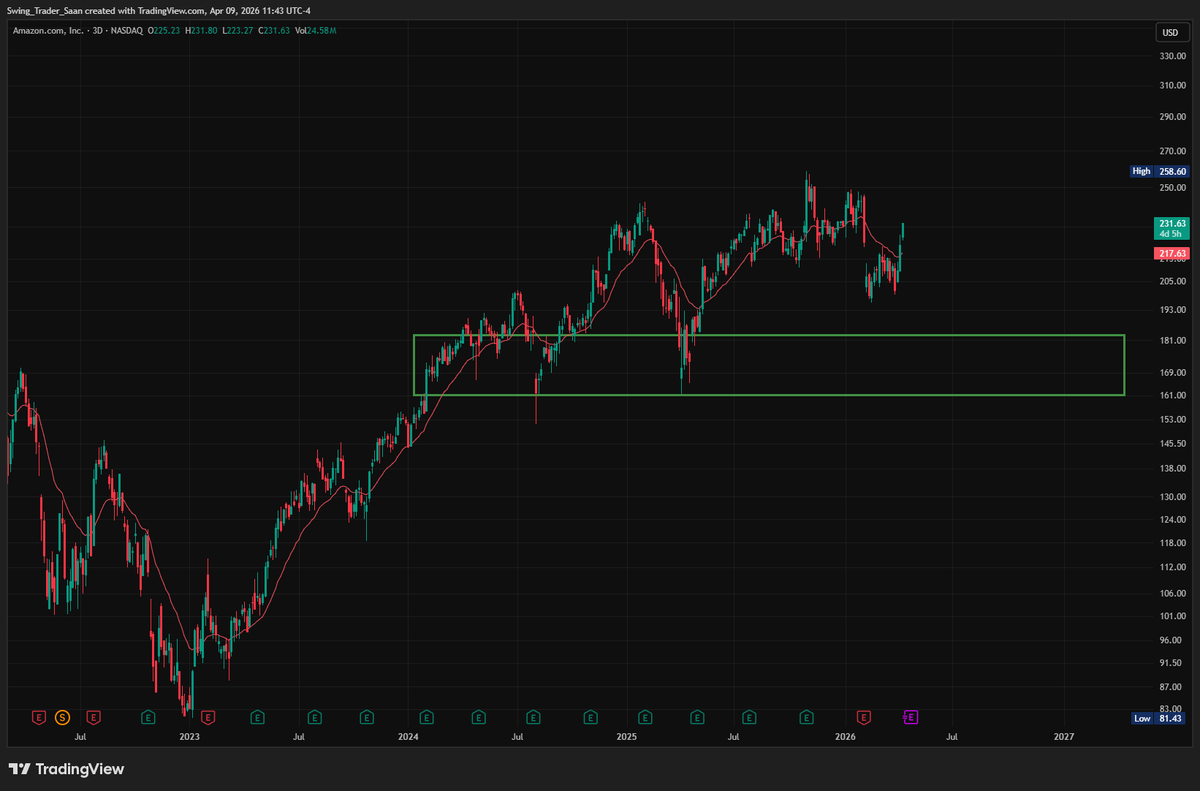
Task: Click 330.00 on the price scale
Action: point(1172,56)
